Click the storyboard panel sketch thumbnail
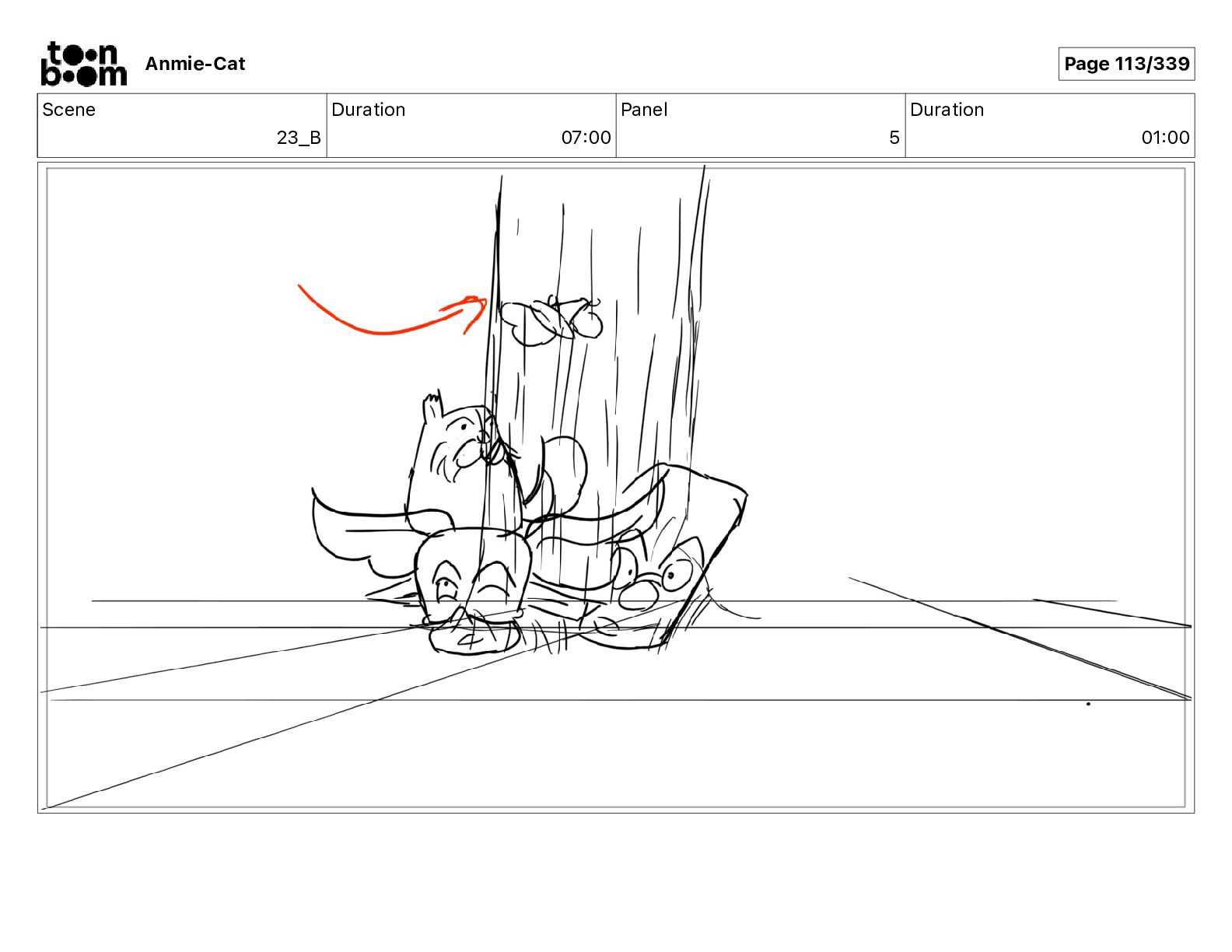Screen dimensions: 1232x952 [616, 488]
